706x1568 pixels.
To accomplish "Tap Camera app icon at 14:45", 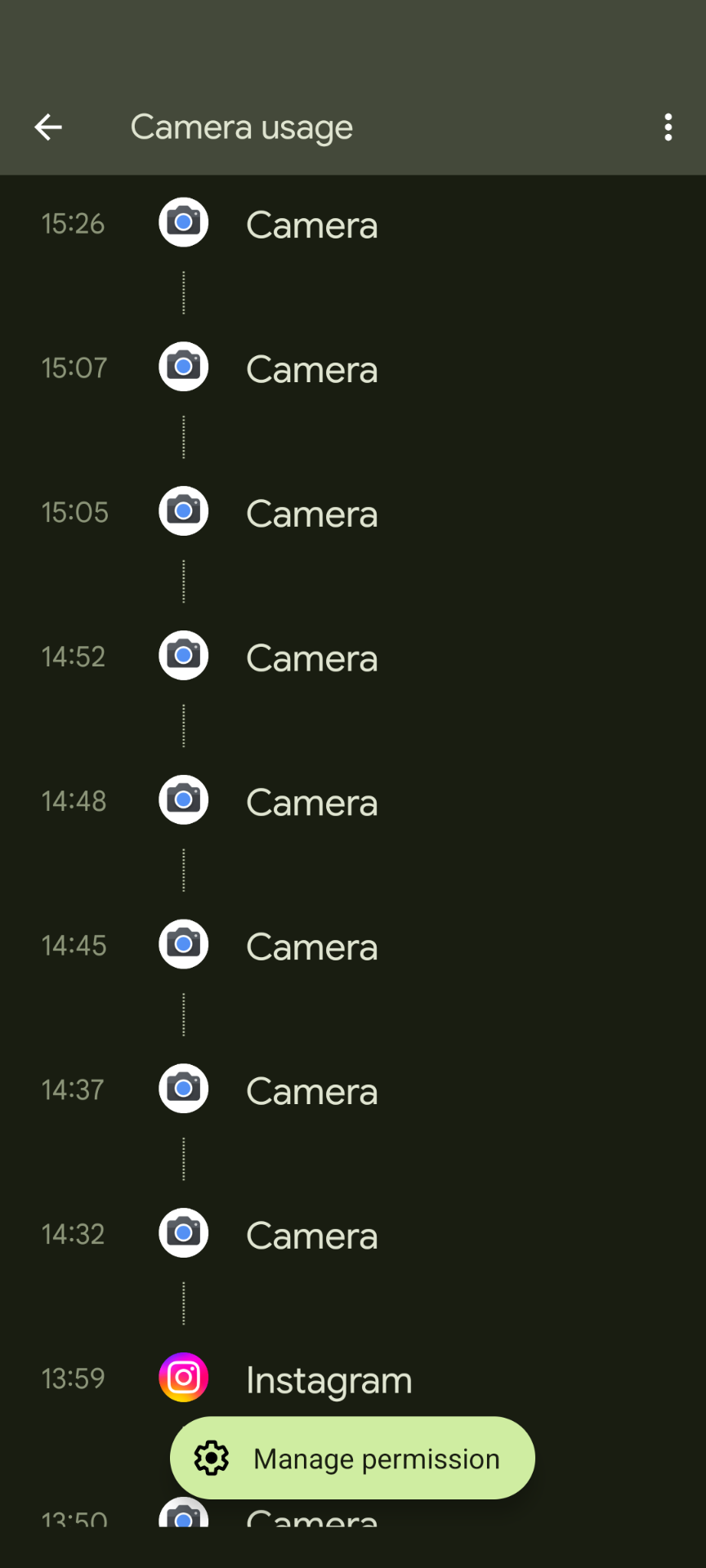I will pos(184,945).
